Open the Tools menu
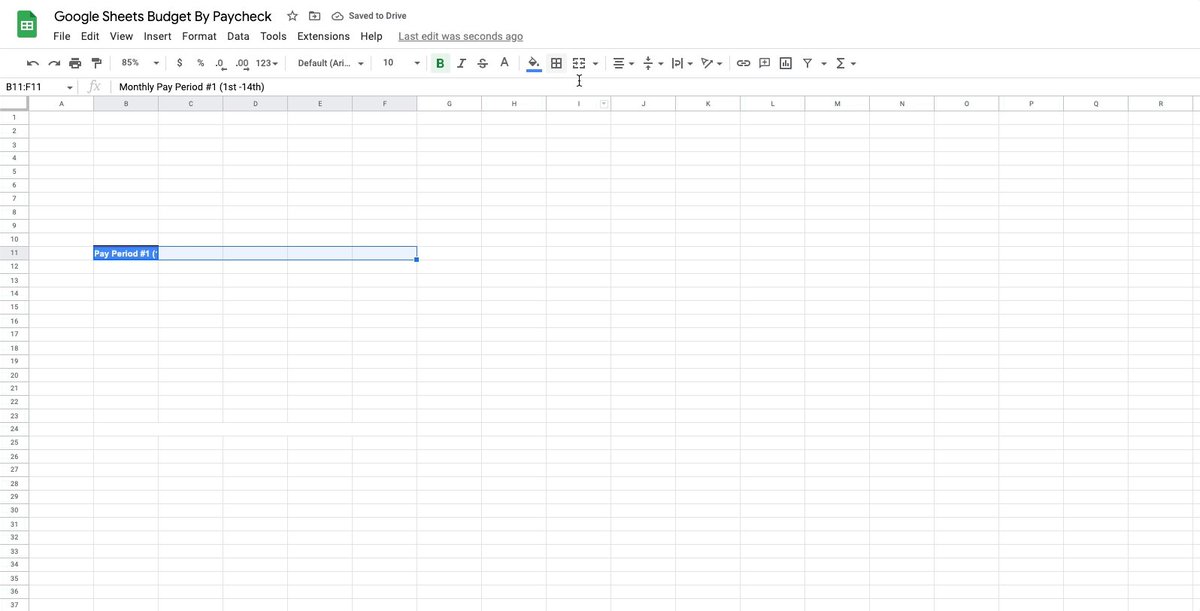Image resolution: width=1200 pixels, height=611 pixels. pyautogui.click(x=273, y=36)
